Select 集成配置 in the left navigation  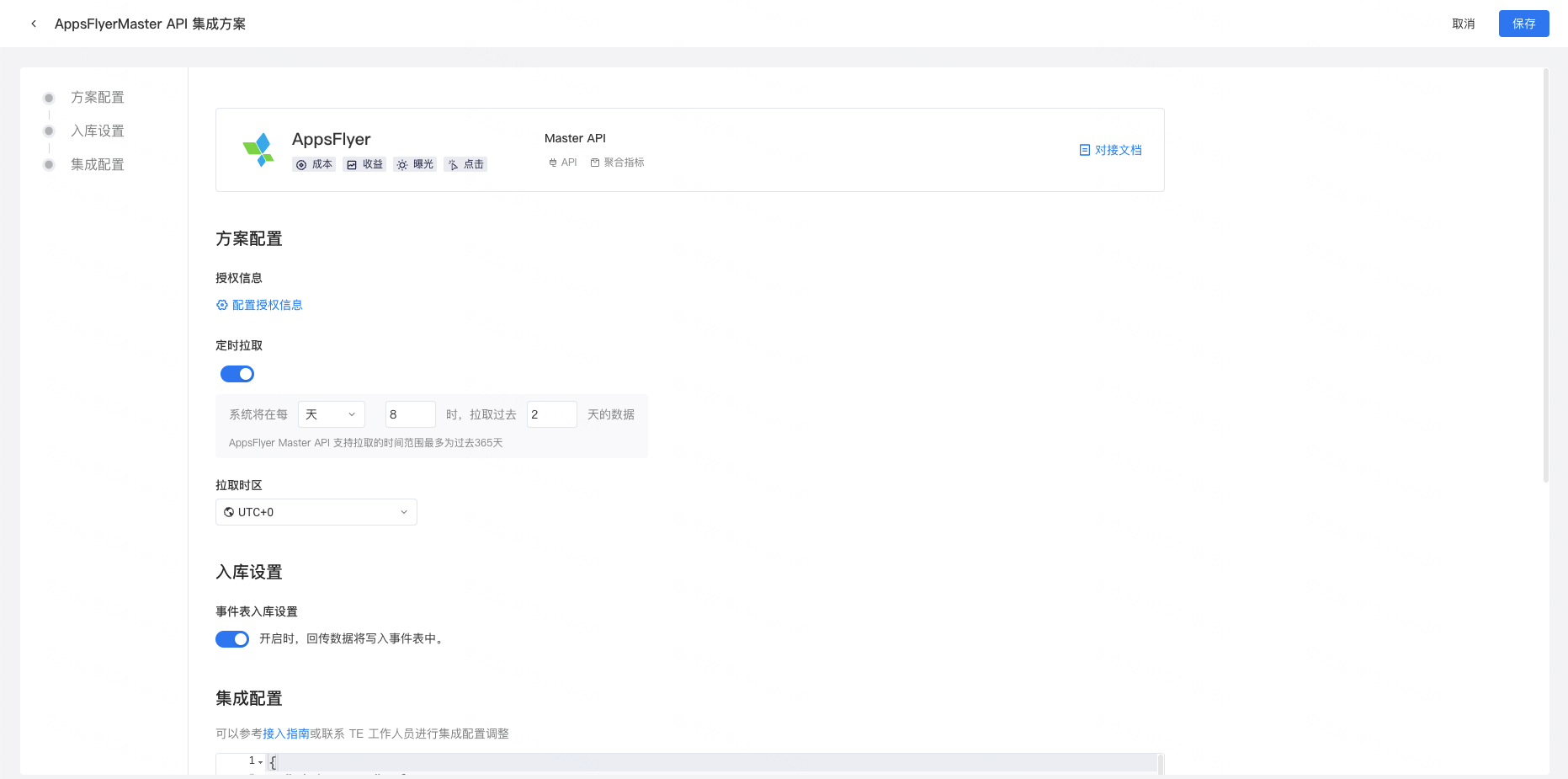tap(97, 164)
